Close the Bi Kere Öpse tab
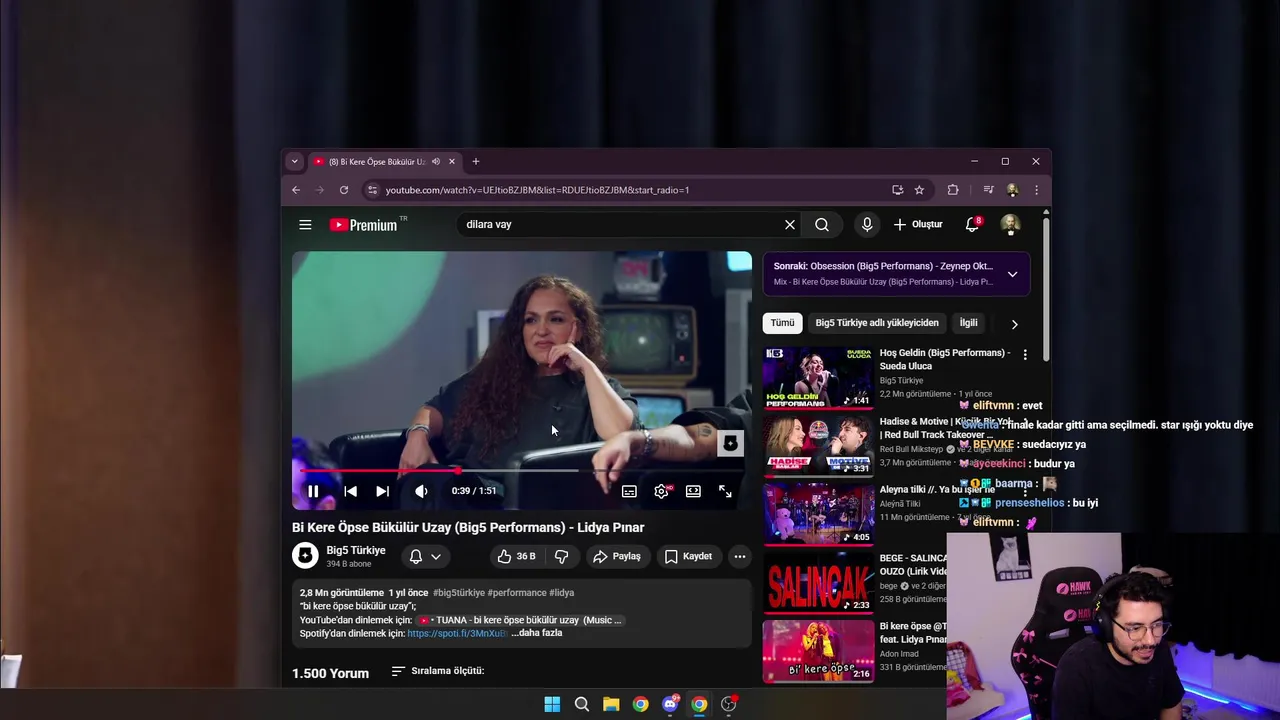Viewport: 1280px width, 720px height. tap(452, 162)
